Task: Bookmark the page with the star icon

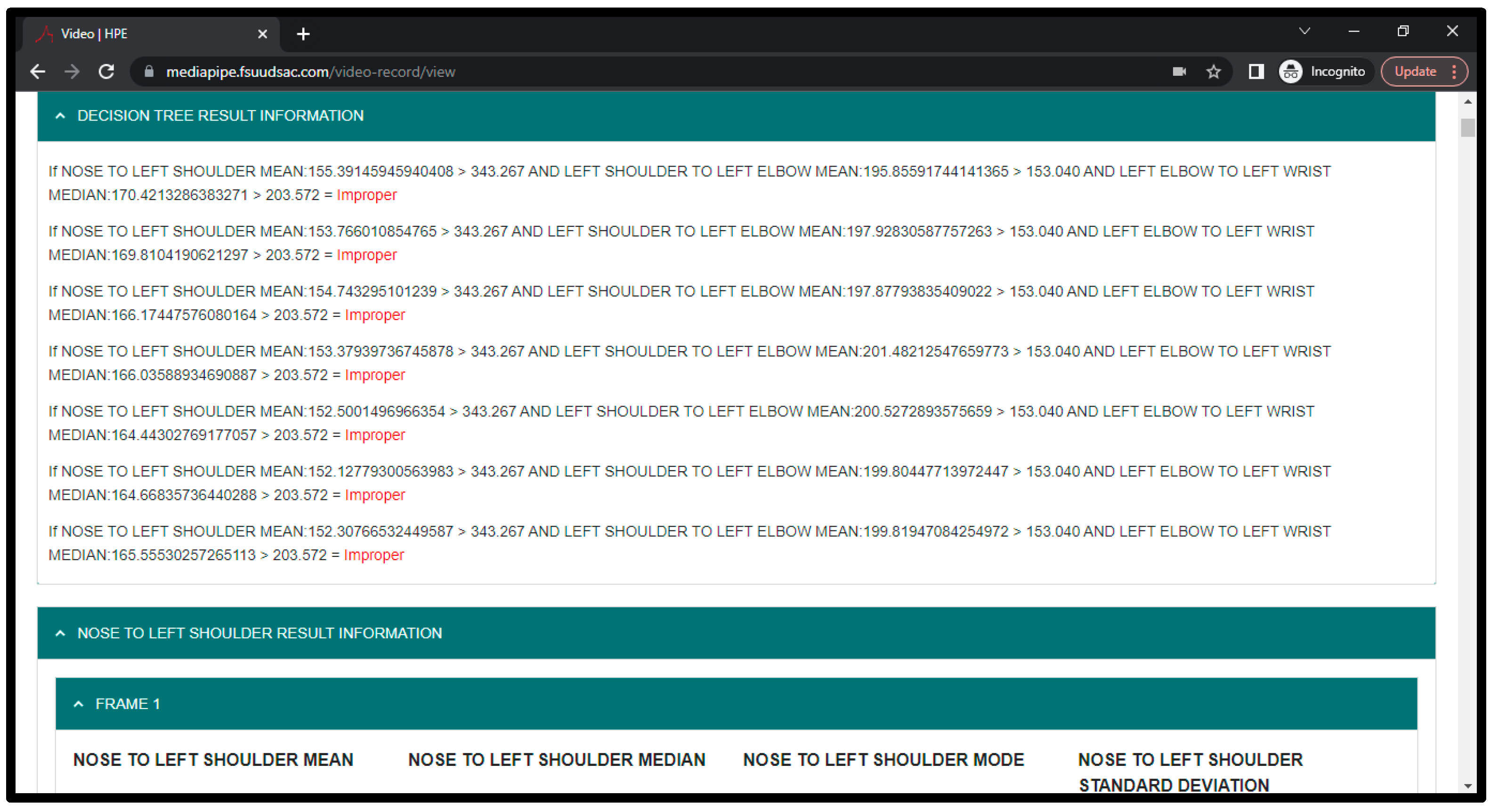Action: (x=1214, y=72)
